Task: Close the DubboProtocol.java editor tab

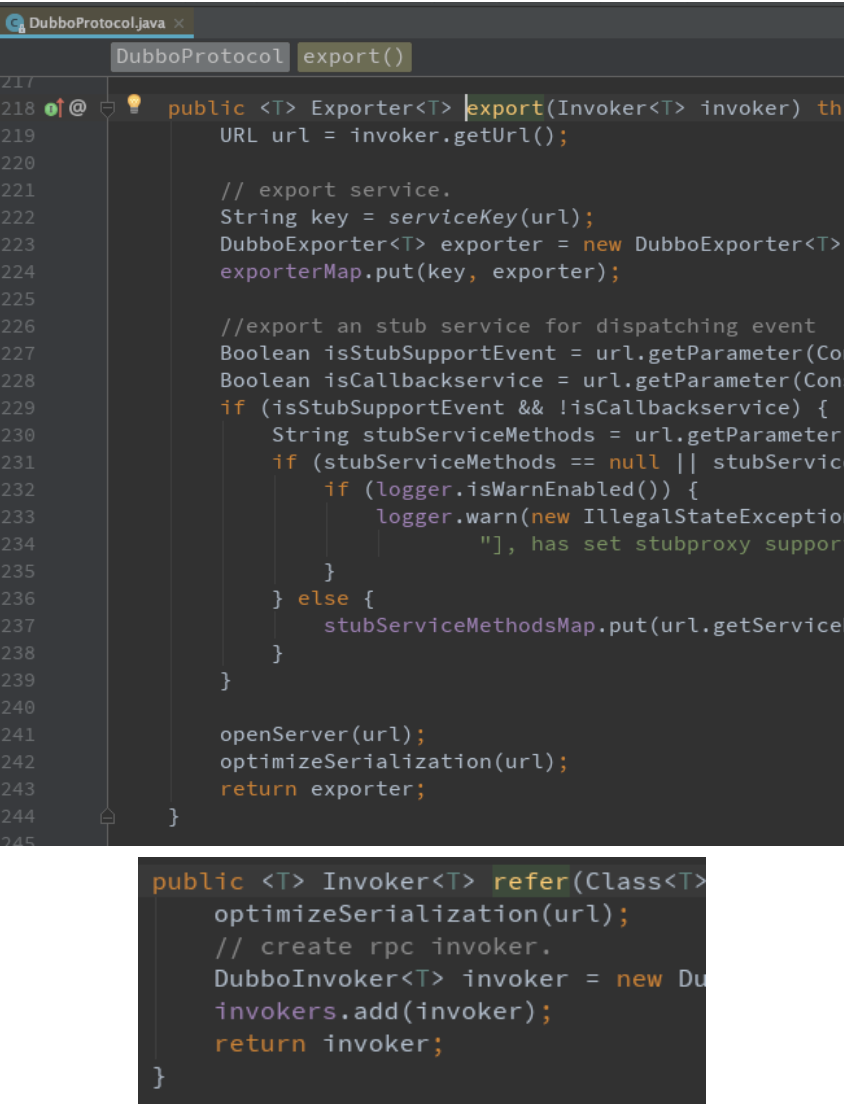Action: click(x=179, y=23)
